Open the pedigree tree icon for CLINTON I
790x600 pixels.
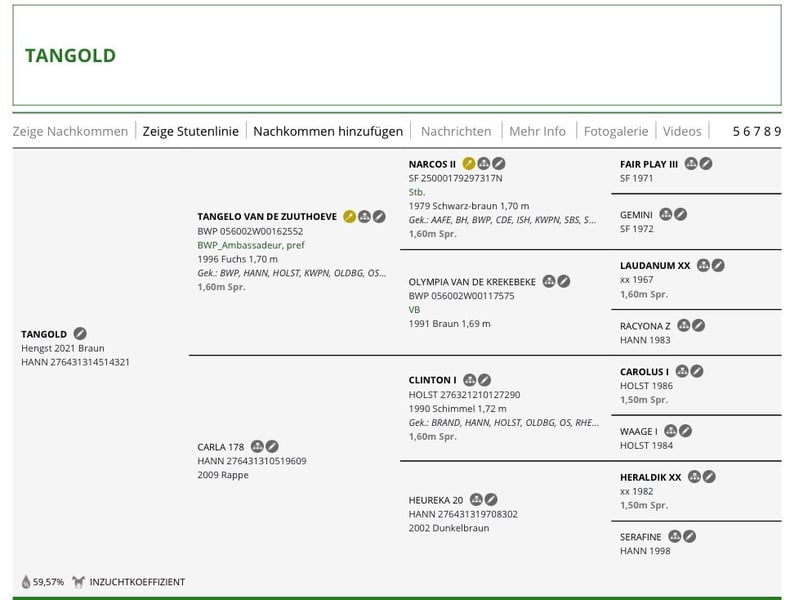point(470,380)
